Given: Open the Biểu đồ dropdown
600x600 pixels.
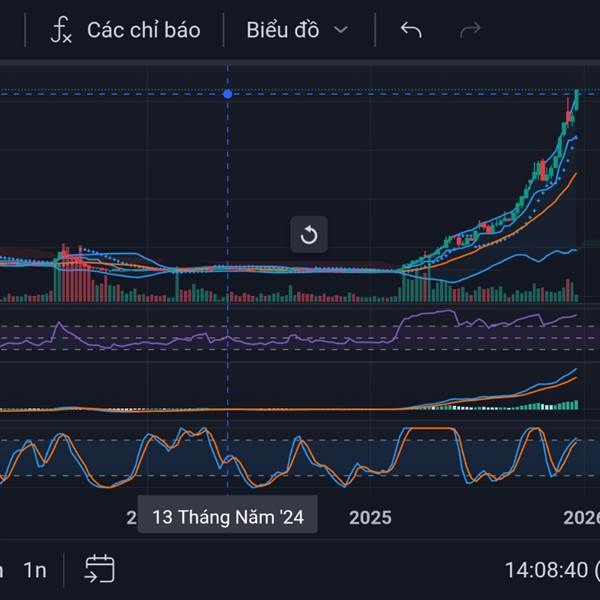Looking at the screenshot, I should point(298,30).
